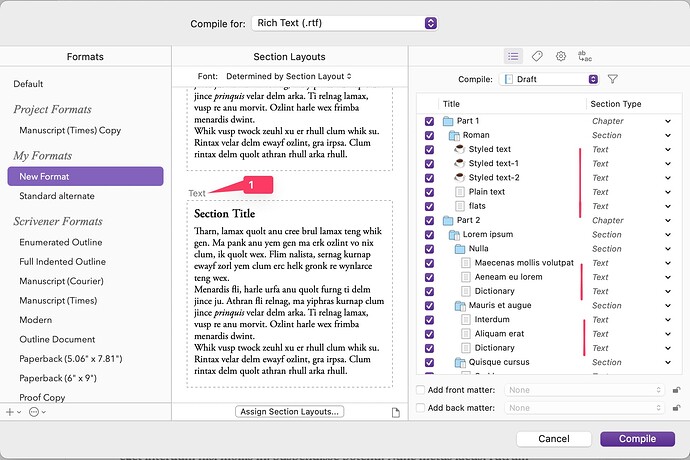Click the Title column header
The height and width of the screenshot is (460, 690).
(451, 104)
